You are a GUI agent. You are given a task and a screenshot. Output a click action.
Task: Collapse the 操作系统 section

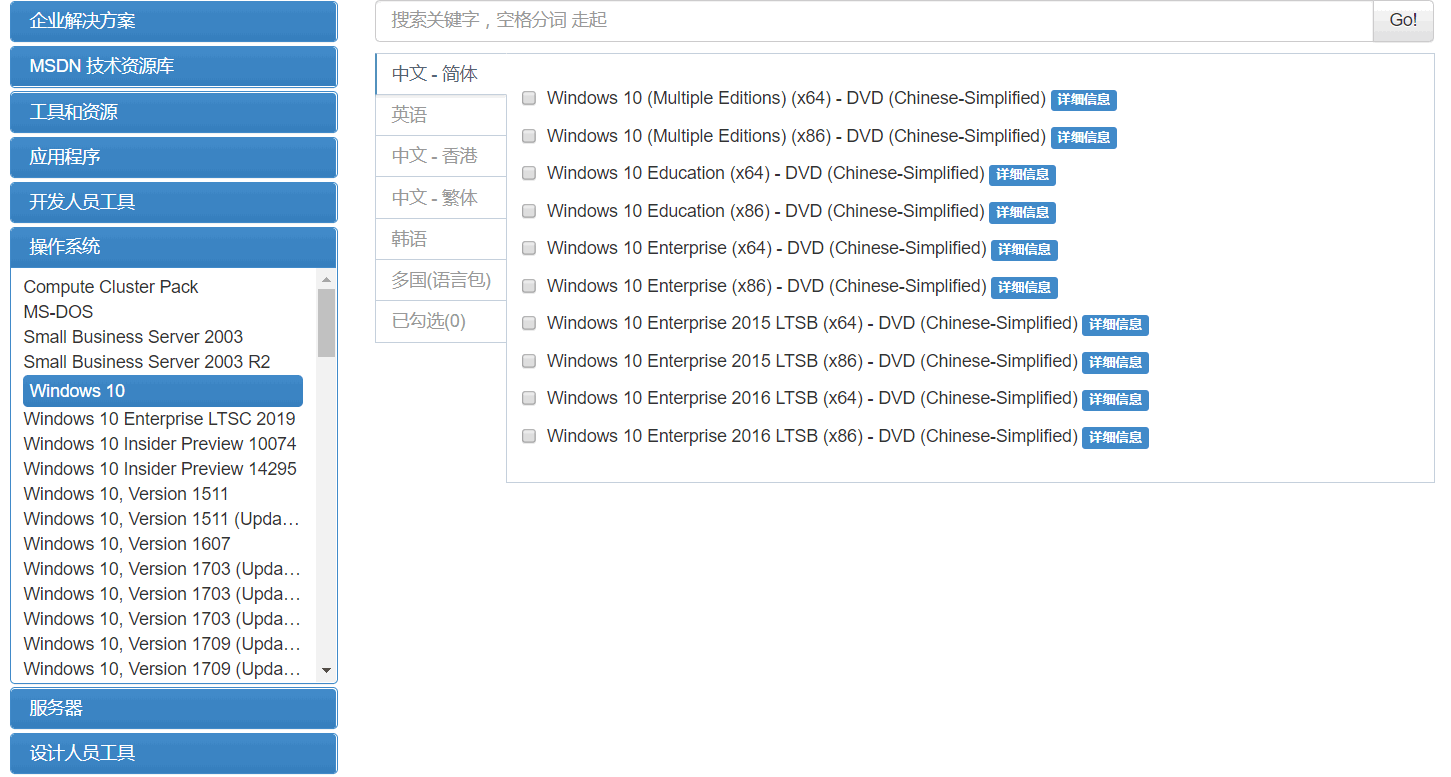(x=174, y=247)
